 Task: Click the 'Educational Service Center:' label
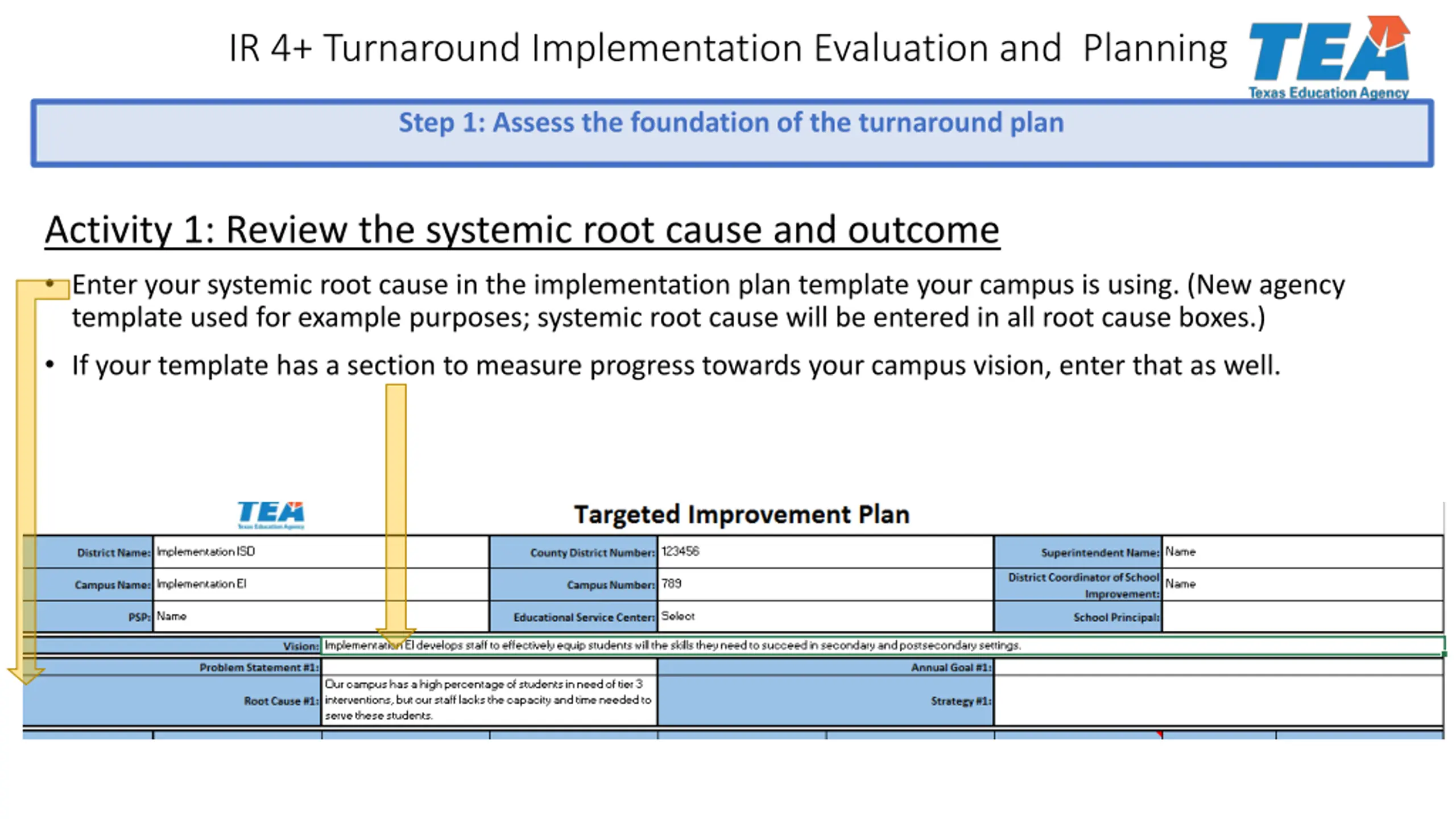point(584,617)
